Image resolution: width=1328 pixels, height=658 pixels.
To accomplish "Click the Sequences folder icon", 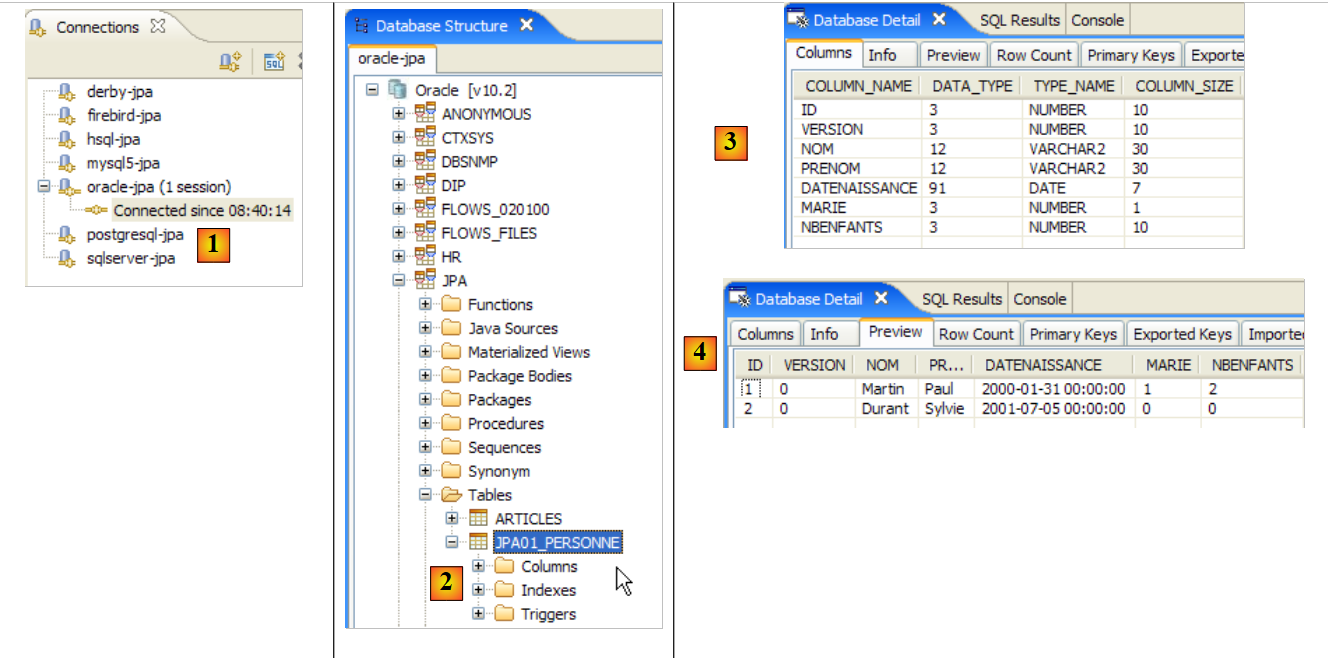I will point(451,448).
